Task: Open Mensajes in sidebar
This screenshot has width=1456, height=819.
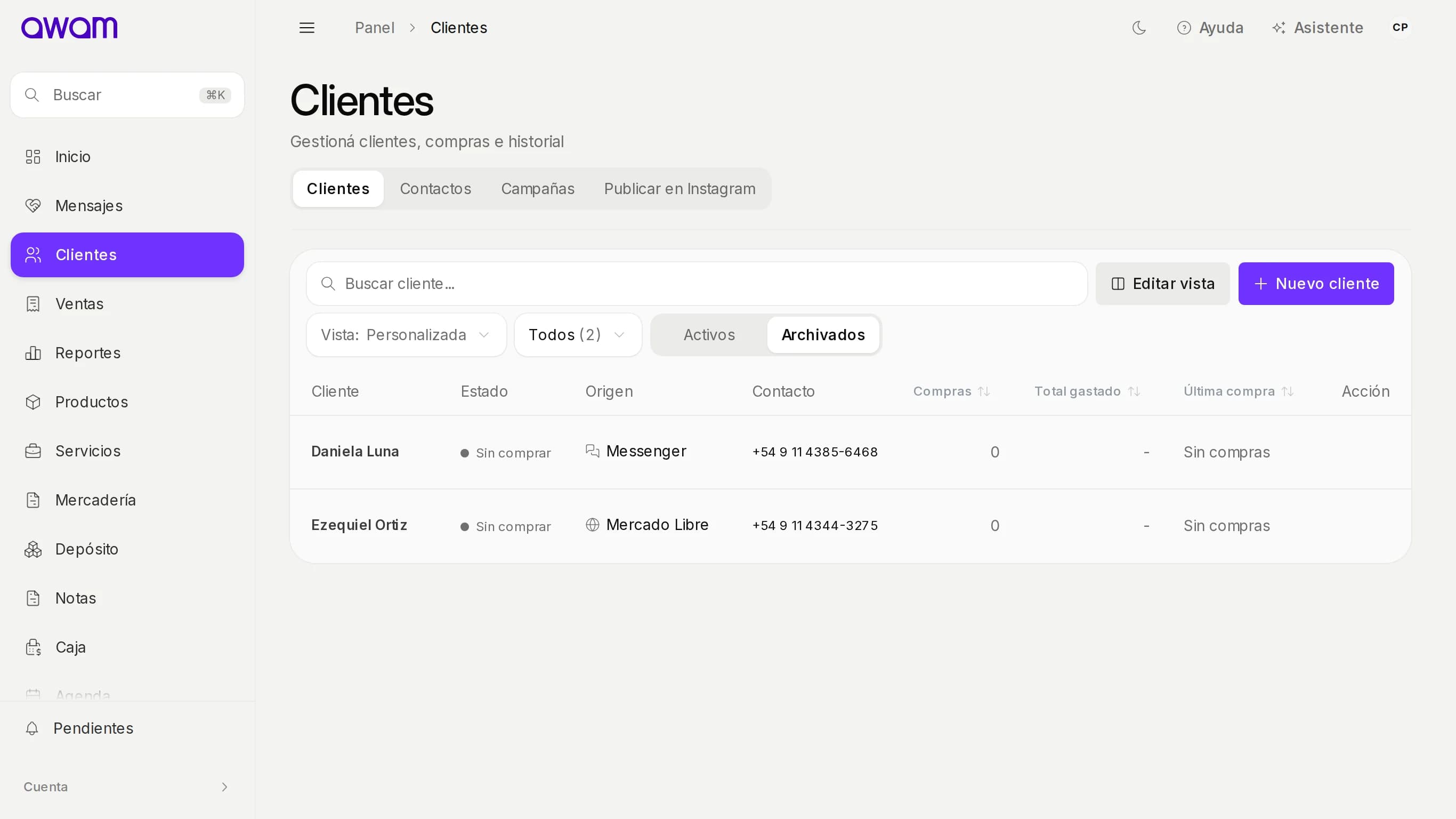Action: 127,206
